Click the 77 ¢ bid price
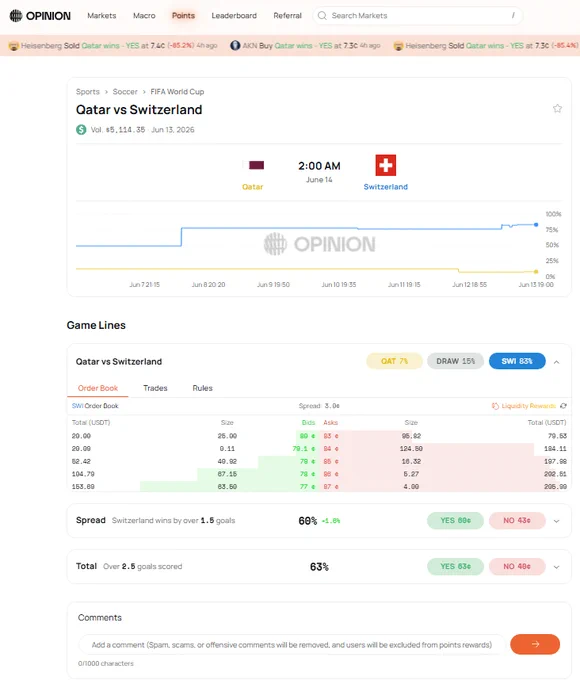This screenshot has height=680, width=580. [x=307, y=487]
